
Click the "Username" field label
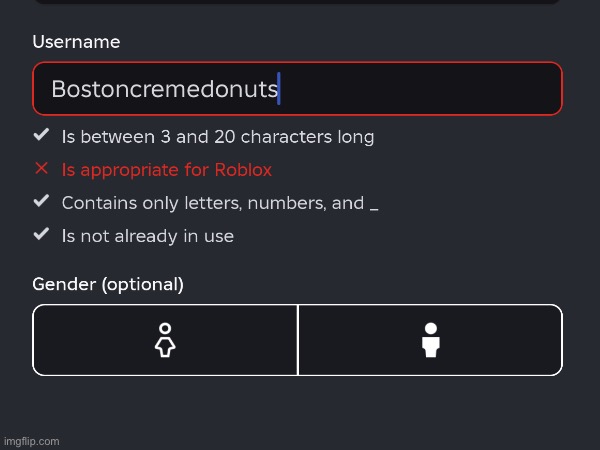pyautogui.click(x=76, y=42)
